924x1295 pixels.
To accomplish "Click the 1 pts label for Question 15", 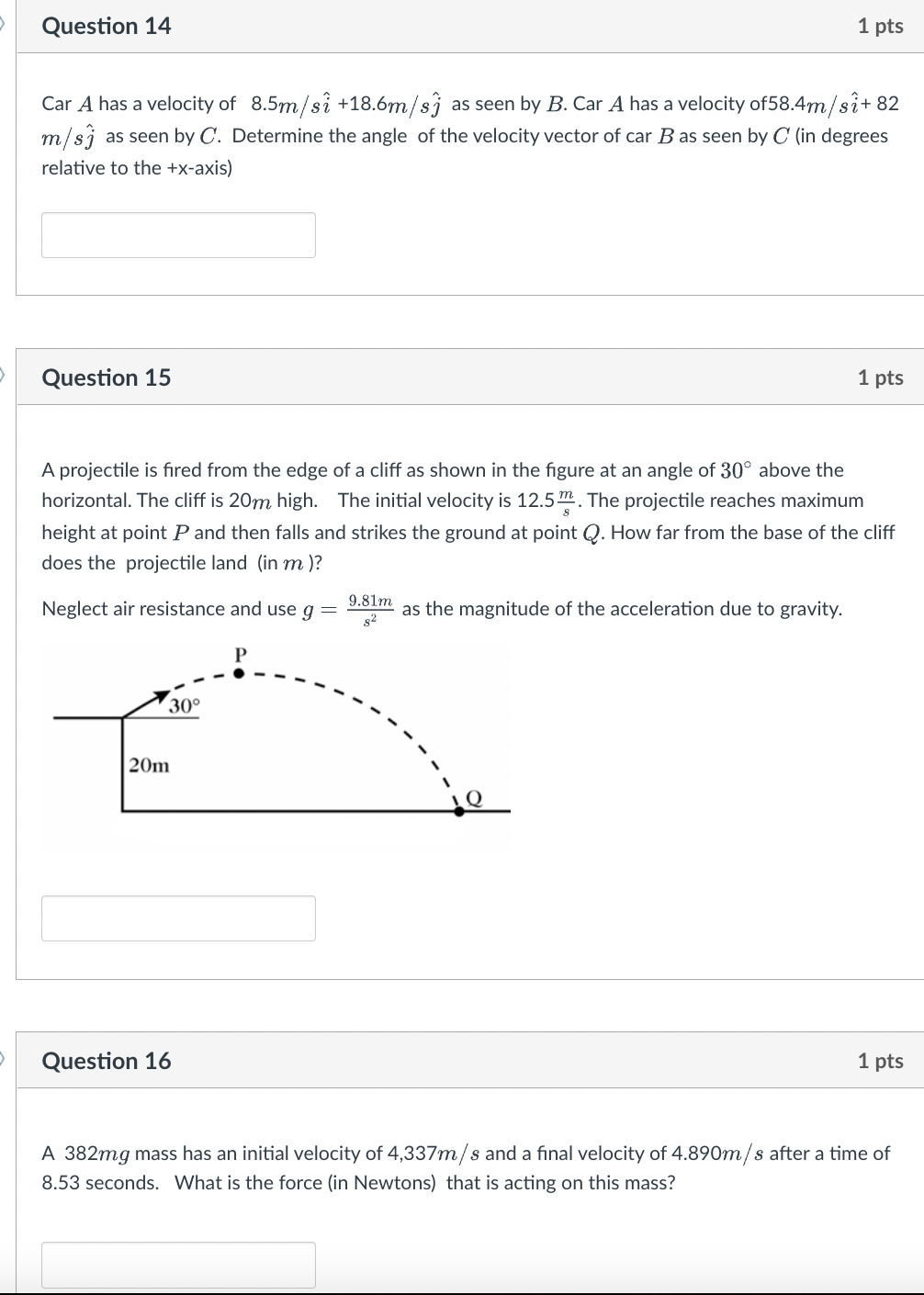I will coord(880,377).
